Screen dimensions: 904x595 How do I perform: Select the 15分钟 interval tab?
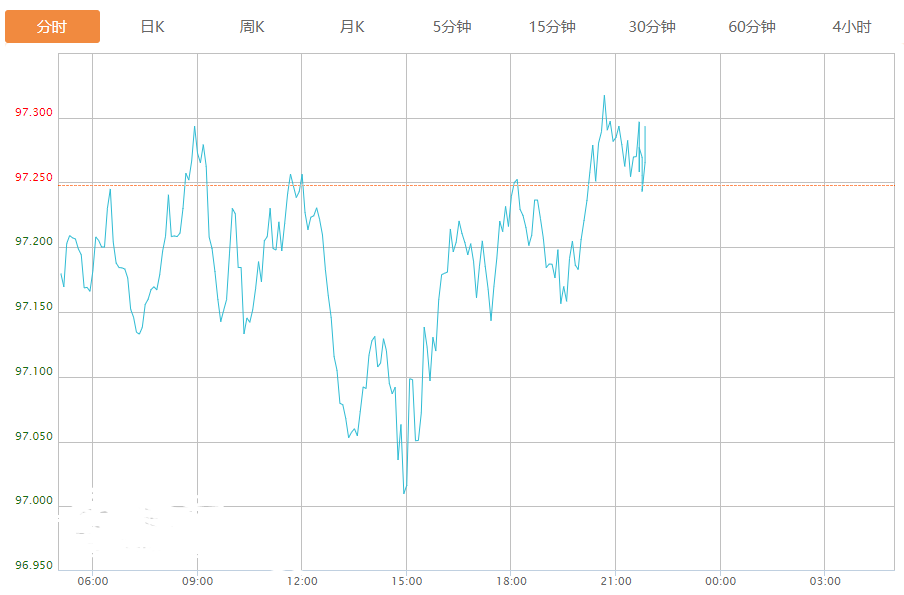point(552,27)
